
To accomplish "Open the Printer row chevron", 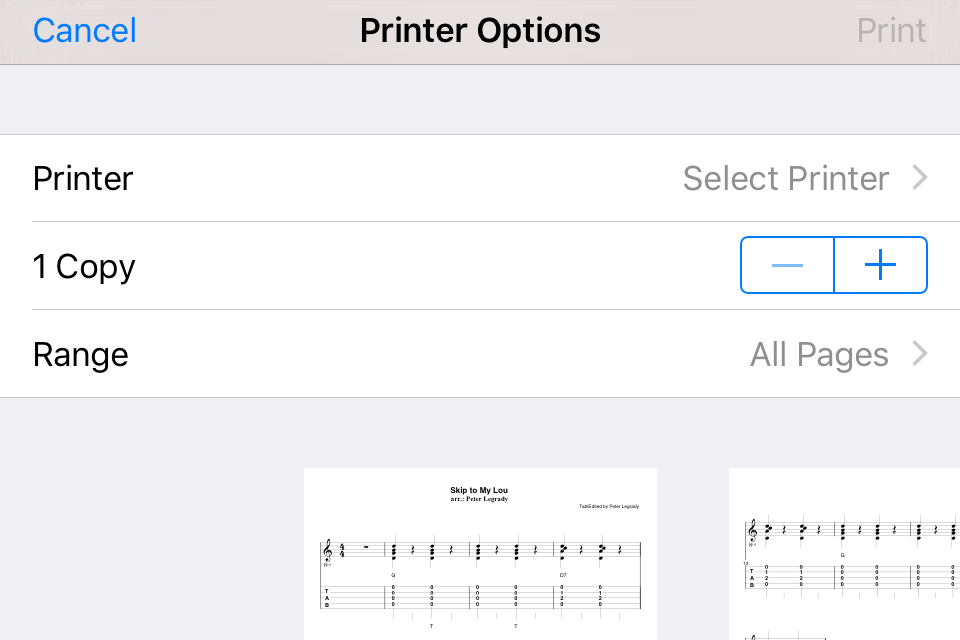I will click(x=921, y=178).
